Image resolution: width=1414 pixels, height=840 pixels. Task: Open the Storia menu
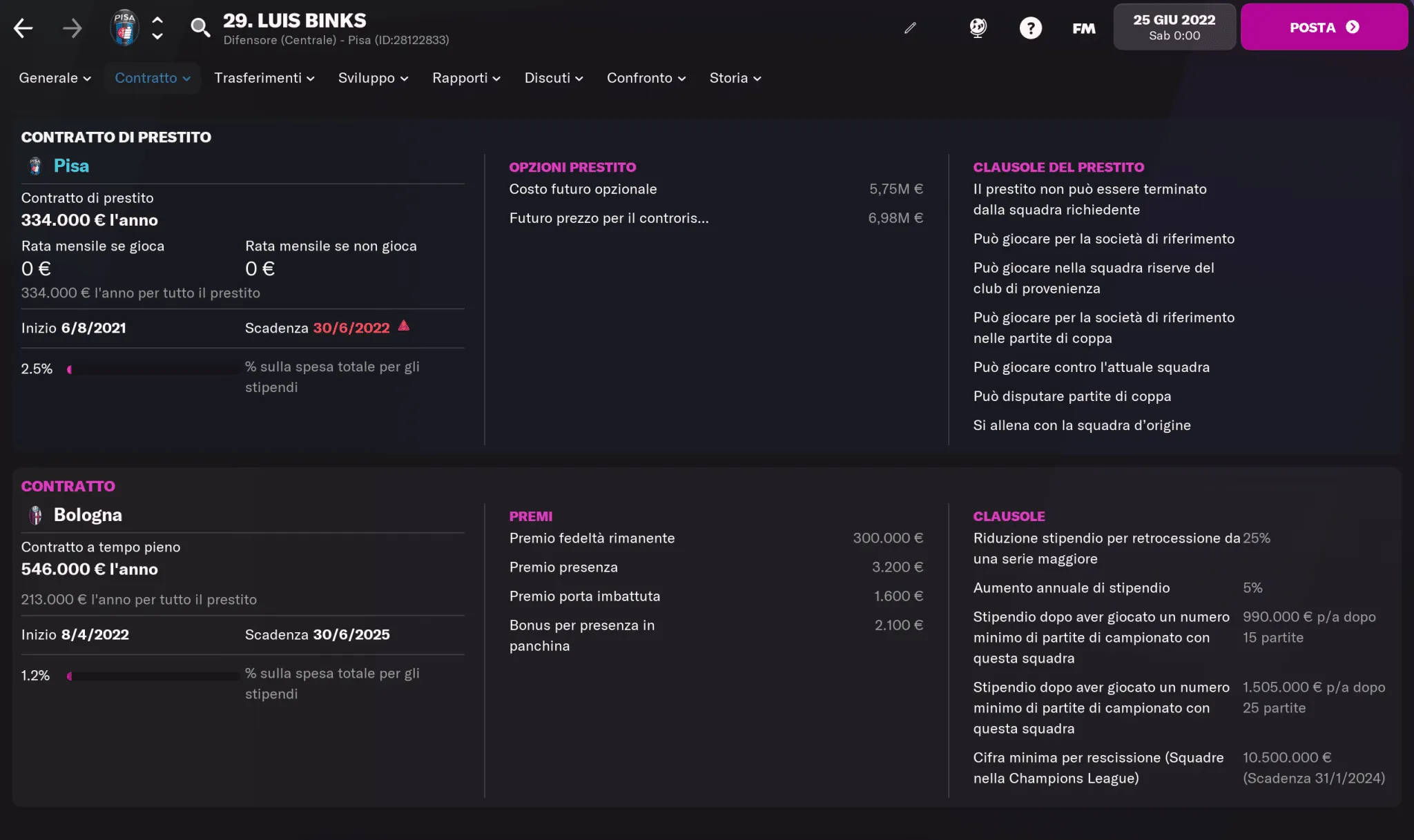coord(735,78)
